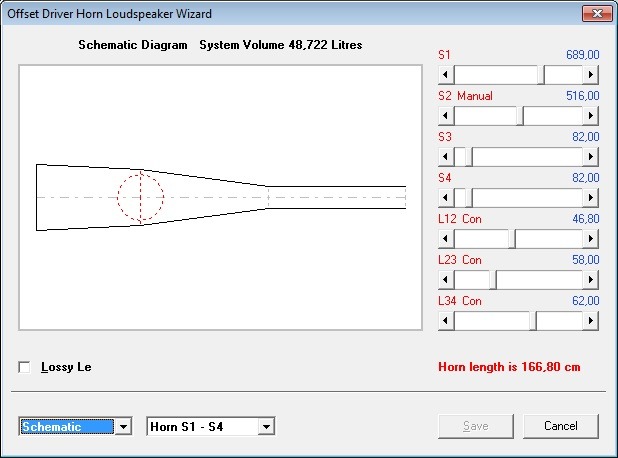This screenshot has height=458, width=618.
Task: Increase S2 with the right arrow
Action: click(x=590, y=115)
